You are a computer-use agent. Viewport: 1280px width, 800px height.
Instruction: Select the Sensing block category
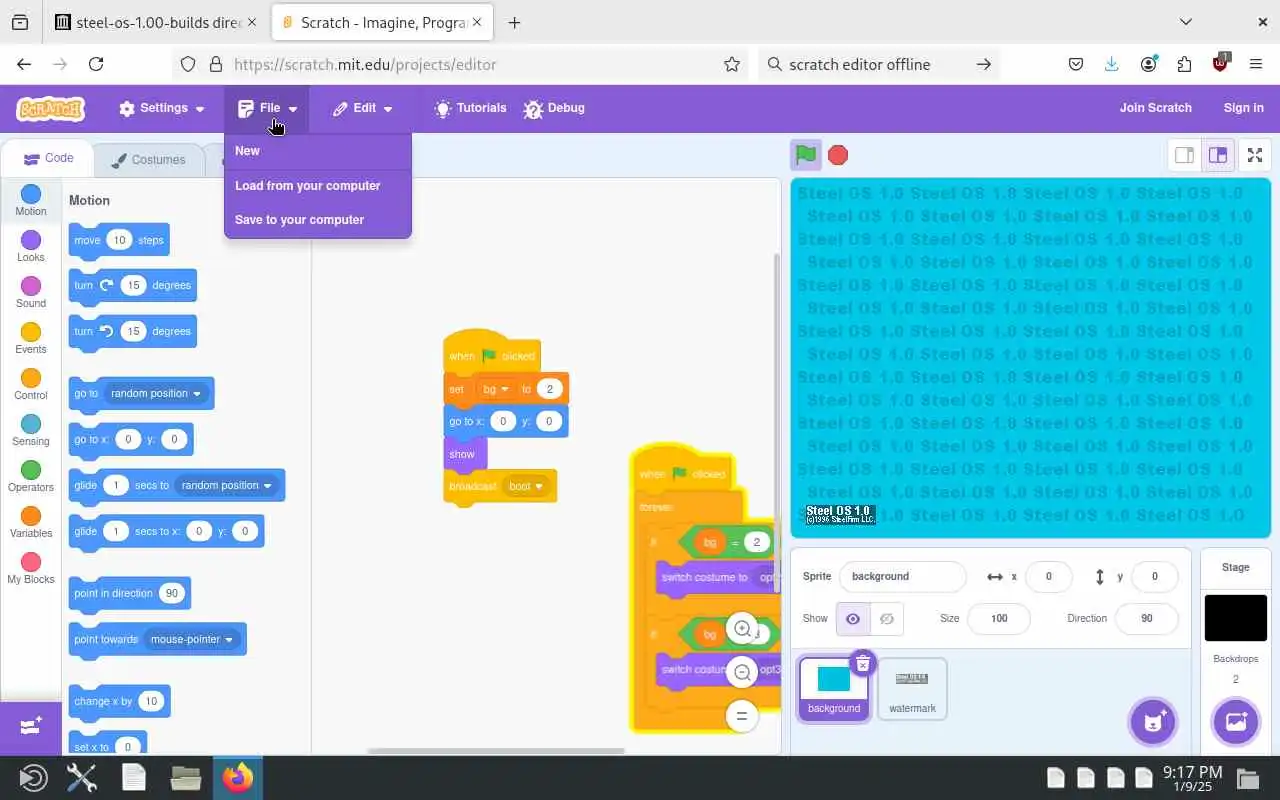click(x=31, y=430)
